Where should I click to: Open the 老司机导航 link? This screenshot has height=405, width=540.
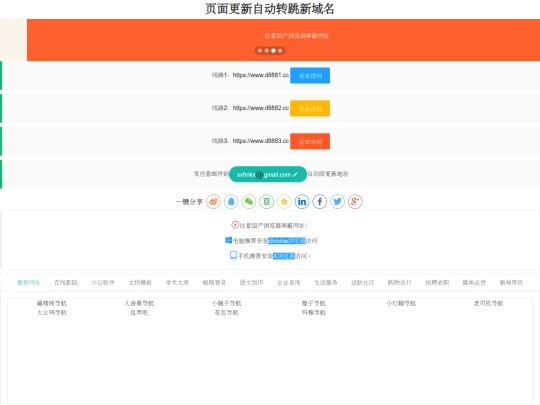point(489,303)
